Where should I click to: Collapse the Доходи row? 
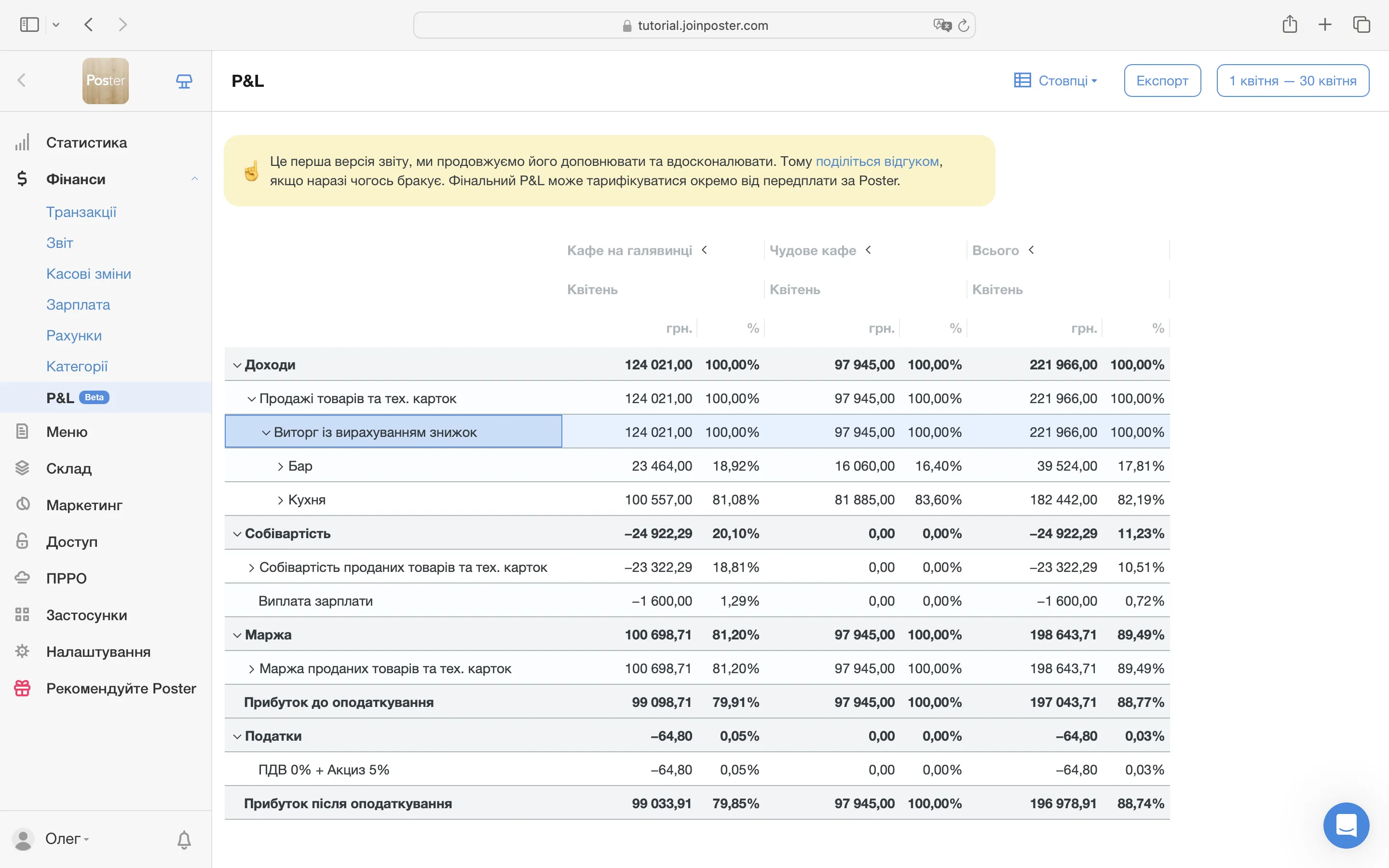pos(237,365)
